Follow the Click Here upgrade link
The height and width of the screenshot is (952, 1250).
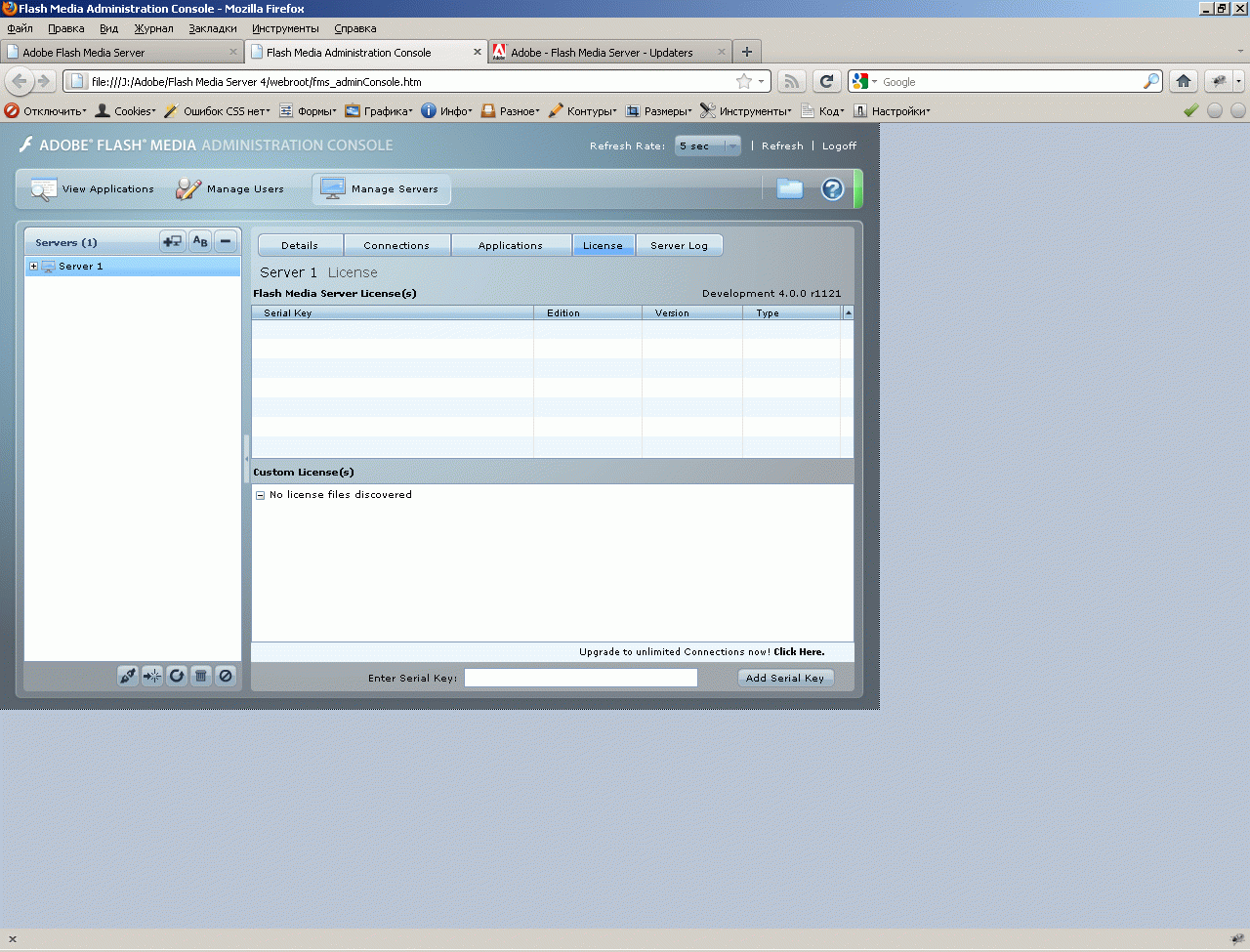(x=799, y=651)
